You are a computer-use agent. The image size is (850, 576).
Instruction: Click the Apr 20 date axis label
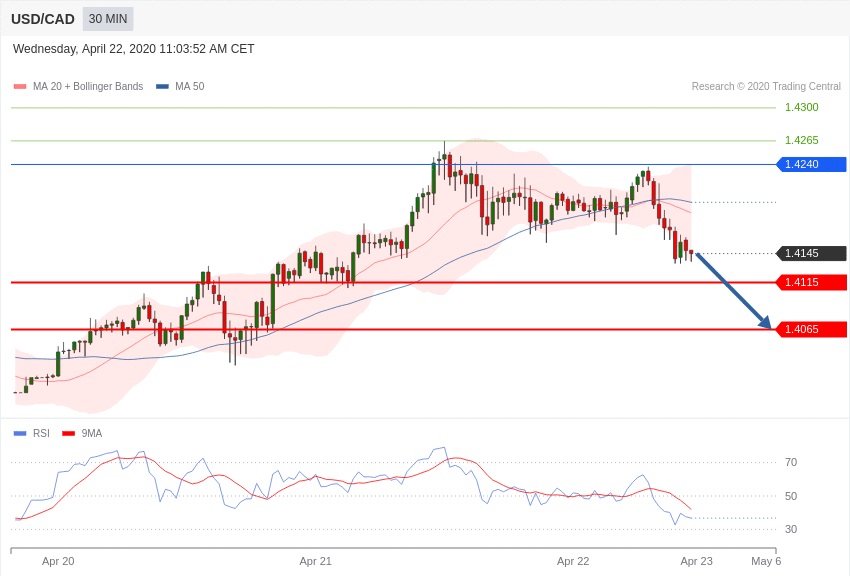click(x=58, y=561)
